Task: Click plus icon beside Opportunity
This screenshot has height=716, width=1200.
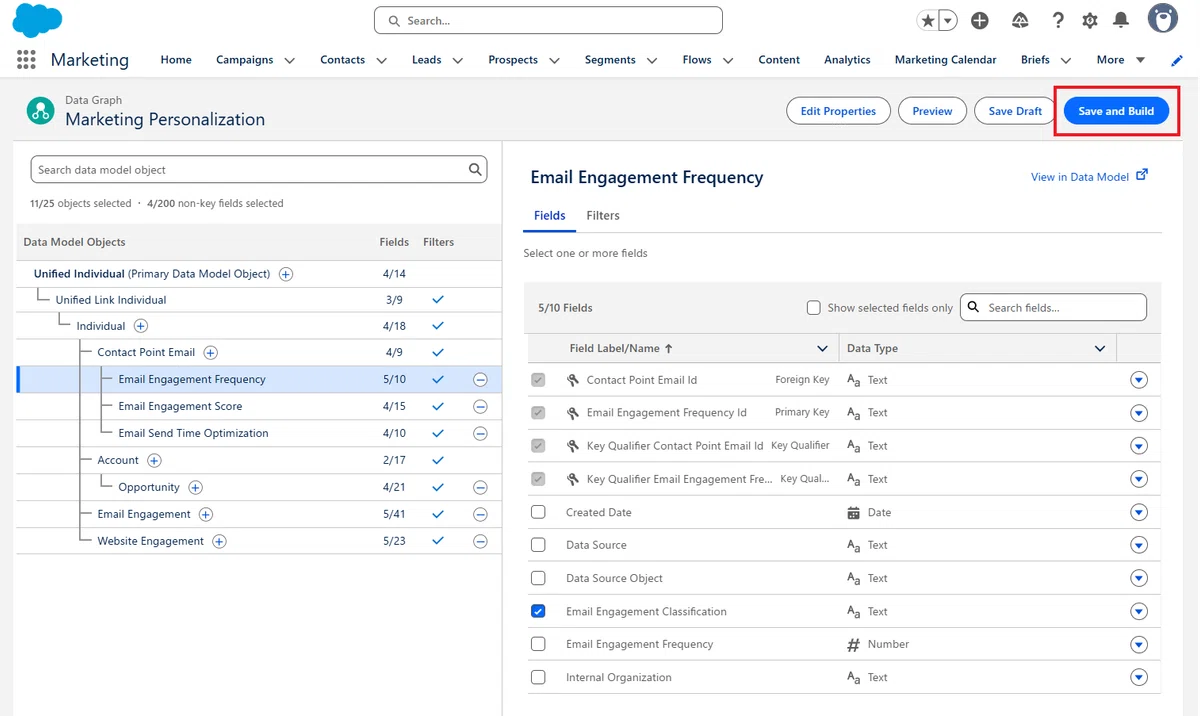Action: pyautogui.click(x=196, y=487)
